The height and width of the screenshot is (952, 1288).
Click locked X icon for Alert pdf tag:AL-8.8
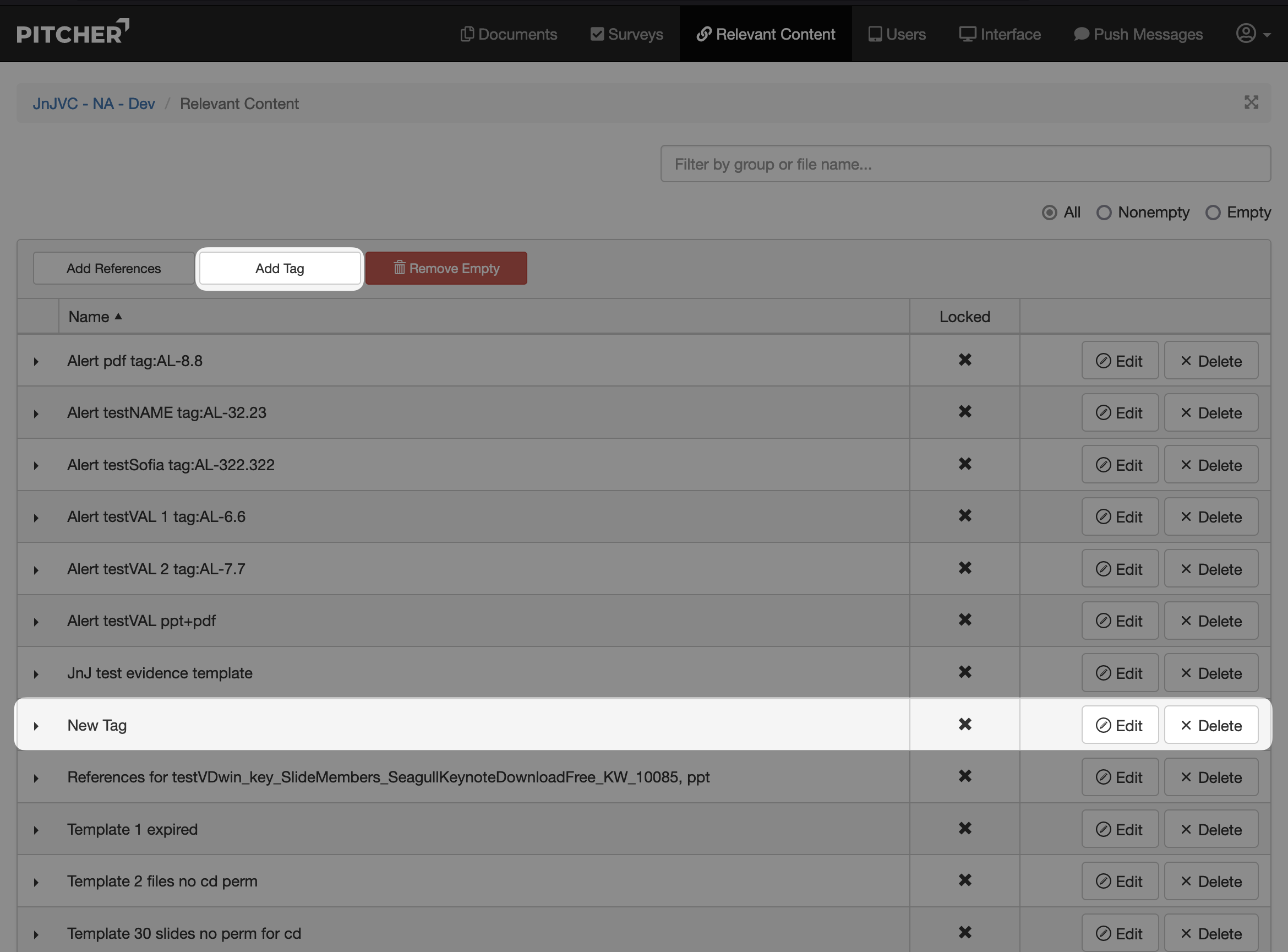(x=965, y=360)
